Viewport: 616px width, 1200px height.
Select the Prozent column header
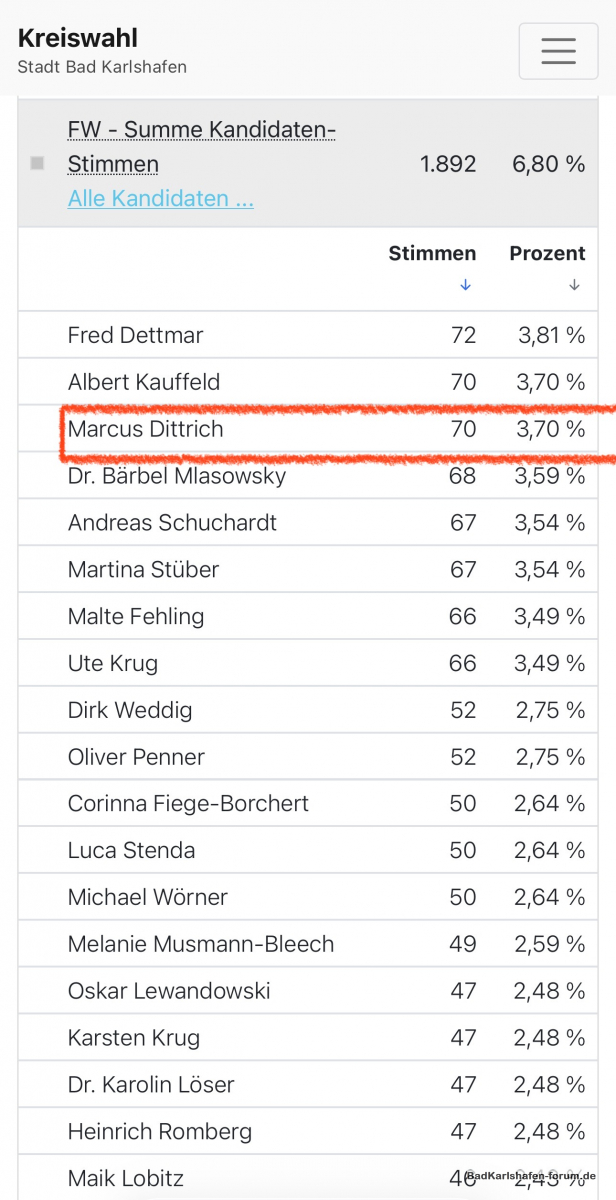(x=547, y=253)
